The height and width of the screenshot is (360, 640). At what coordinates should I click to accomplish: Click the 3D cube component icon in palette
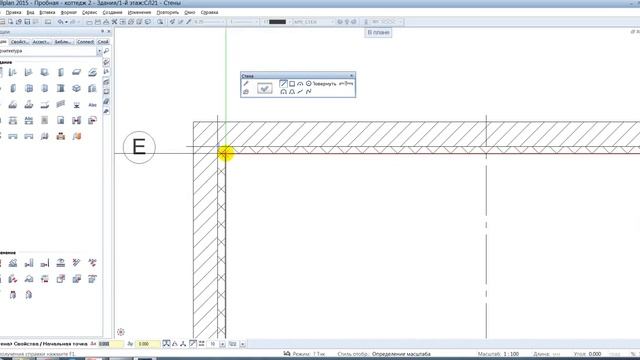click(77, 88)
